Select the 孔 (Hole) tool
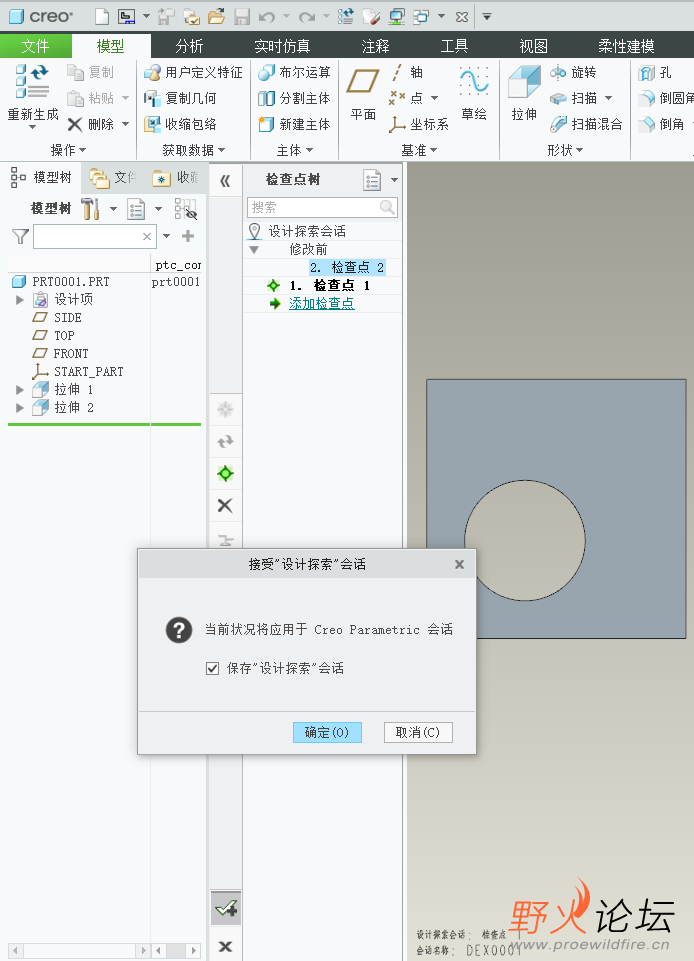 [655, 73]
